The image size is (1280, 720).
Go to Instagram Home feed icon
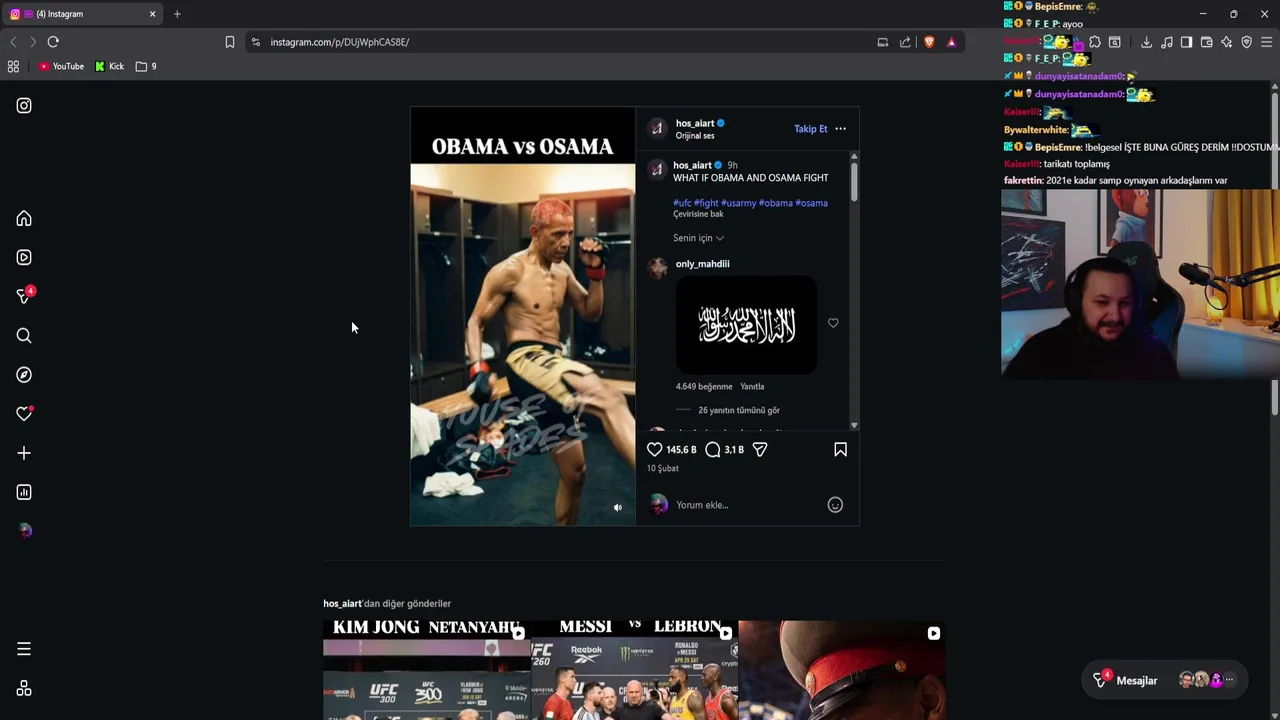[x=24, y=219]
